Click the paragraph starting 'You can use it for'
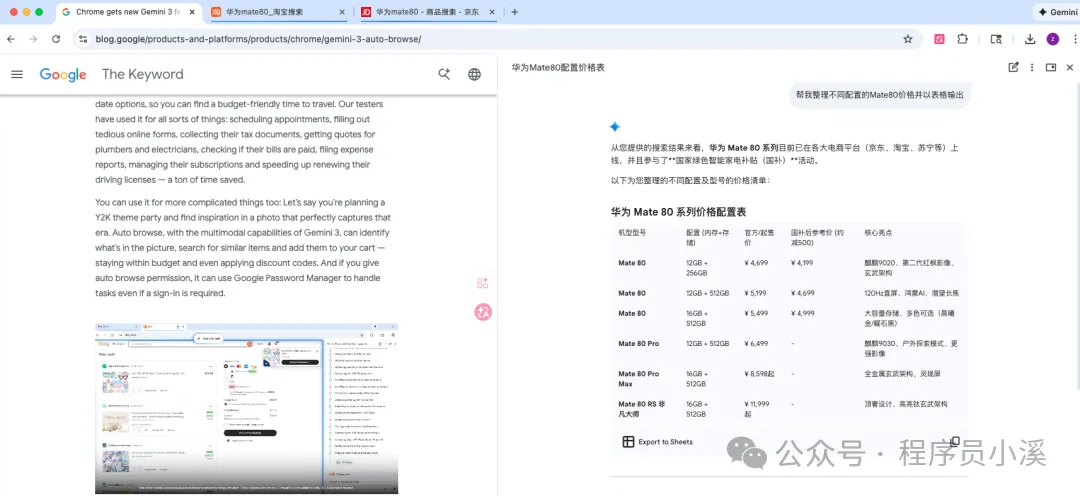This screenshot has width=1080, height=496. tap(243, 247)
